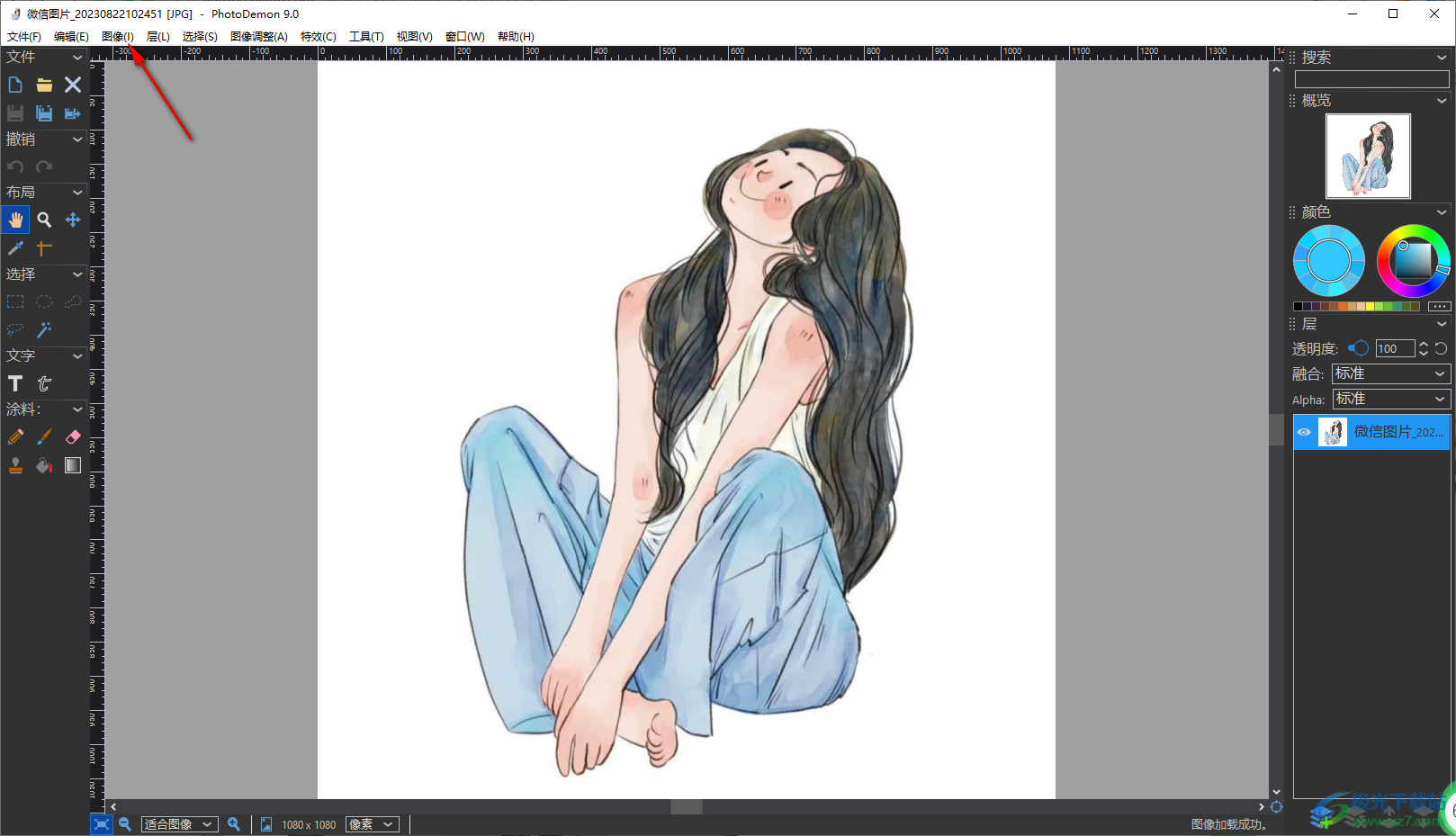Collapse the 撤销 toolbox section
The image size is (1456, 836).
77,139
